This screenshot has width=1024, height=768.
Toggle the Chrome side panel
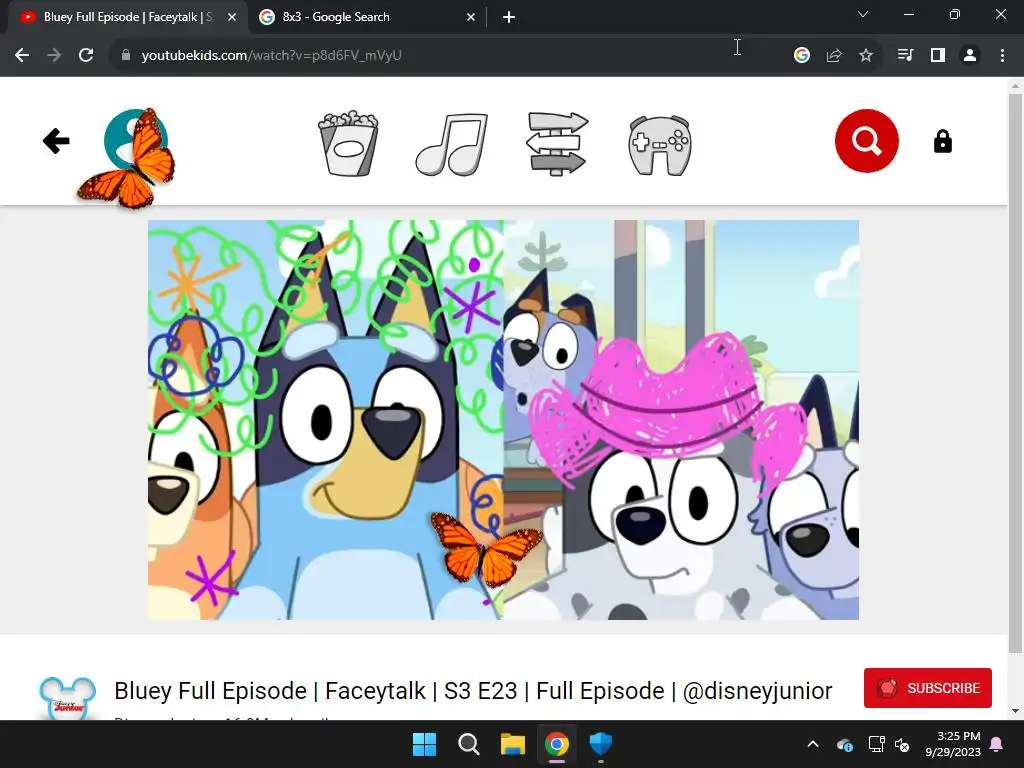[x=938, y=56]
